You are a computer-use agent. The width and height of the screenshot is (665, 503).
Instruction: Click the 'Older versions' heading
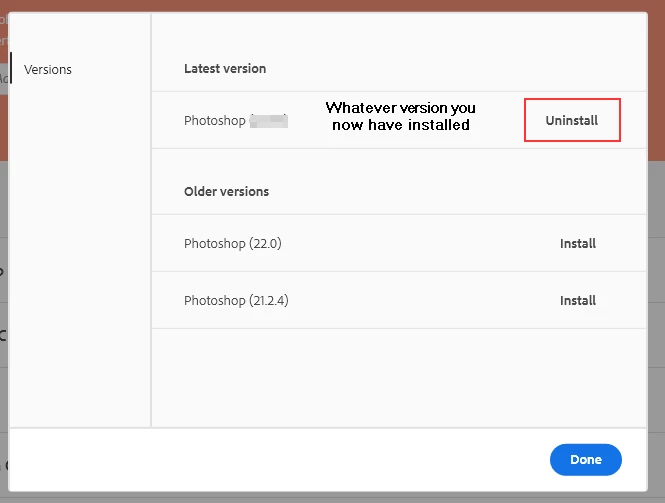(226, 191)
